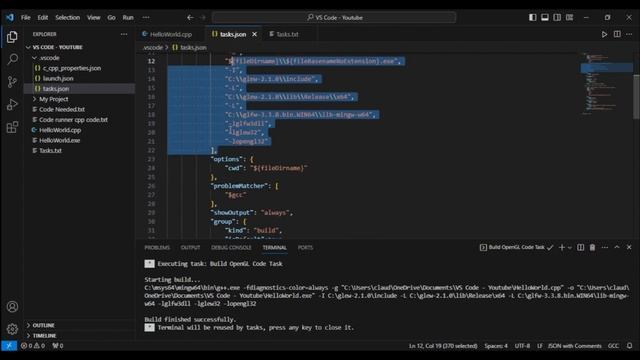Open the Go menu
This screenshot has width=640, height=360.
point(111,18)
